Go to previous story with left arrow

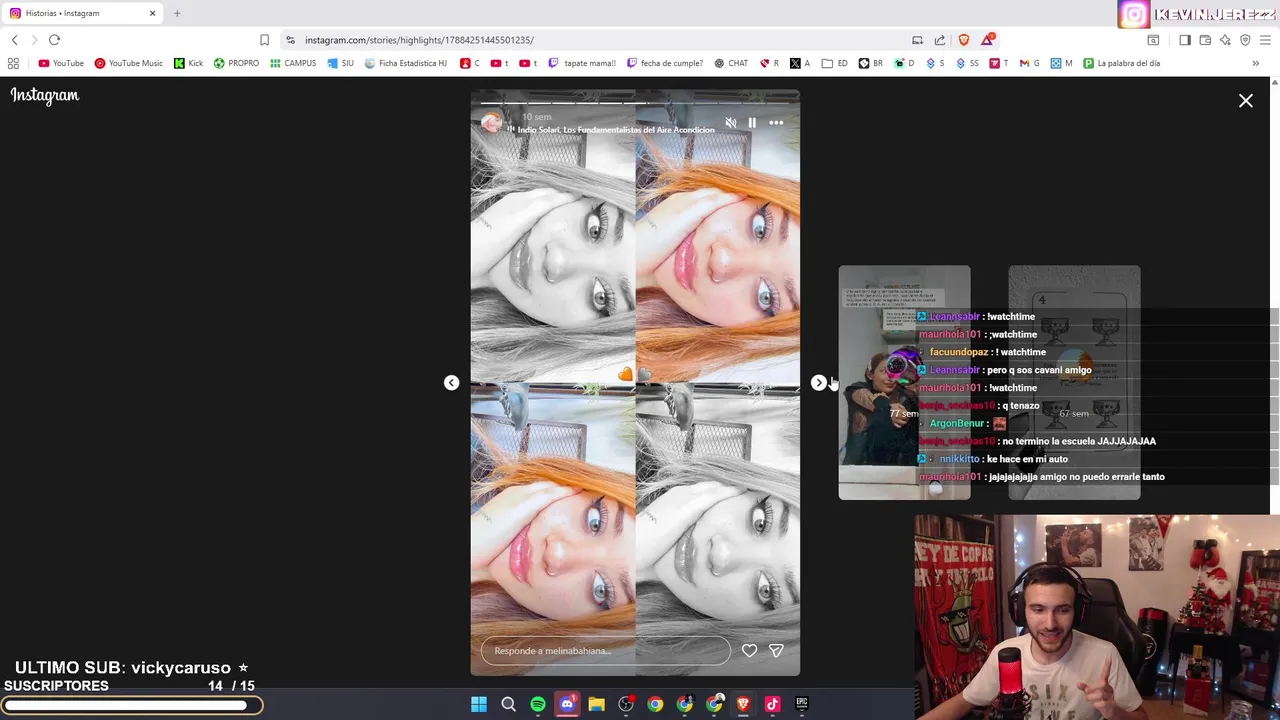click(x=451, y=383)
